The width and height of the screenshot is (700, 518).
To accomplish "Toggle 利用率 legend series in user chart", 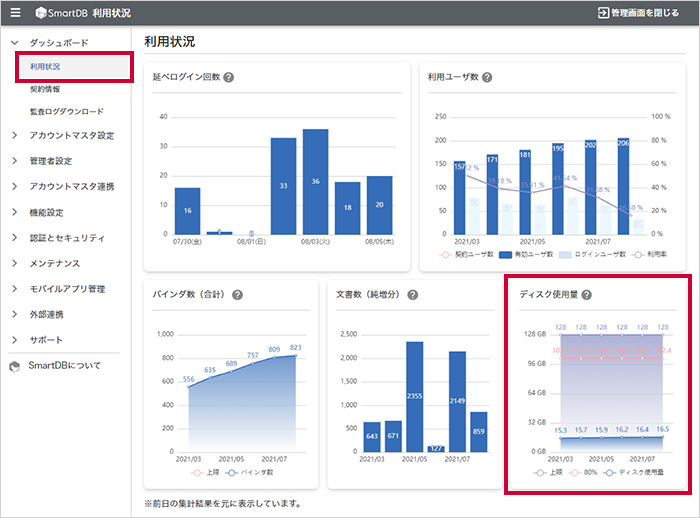I will 649,255.
